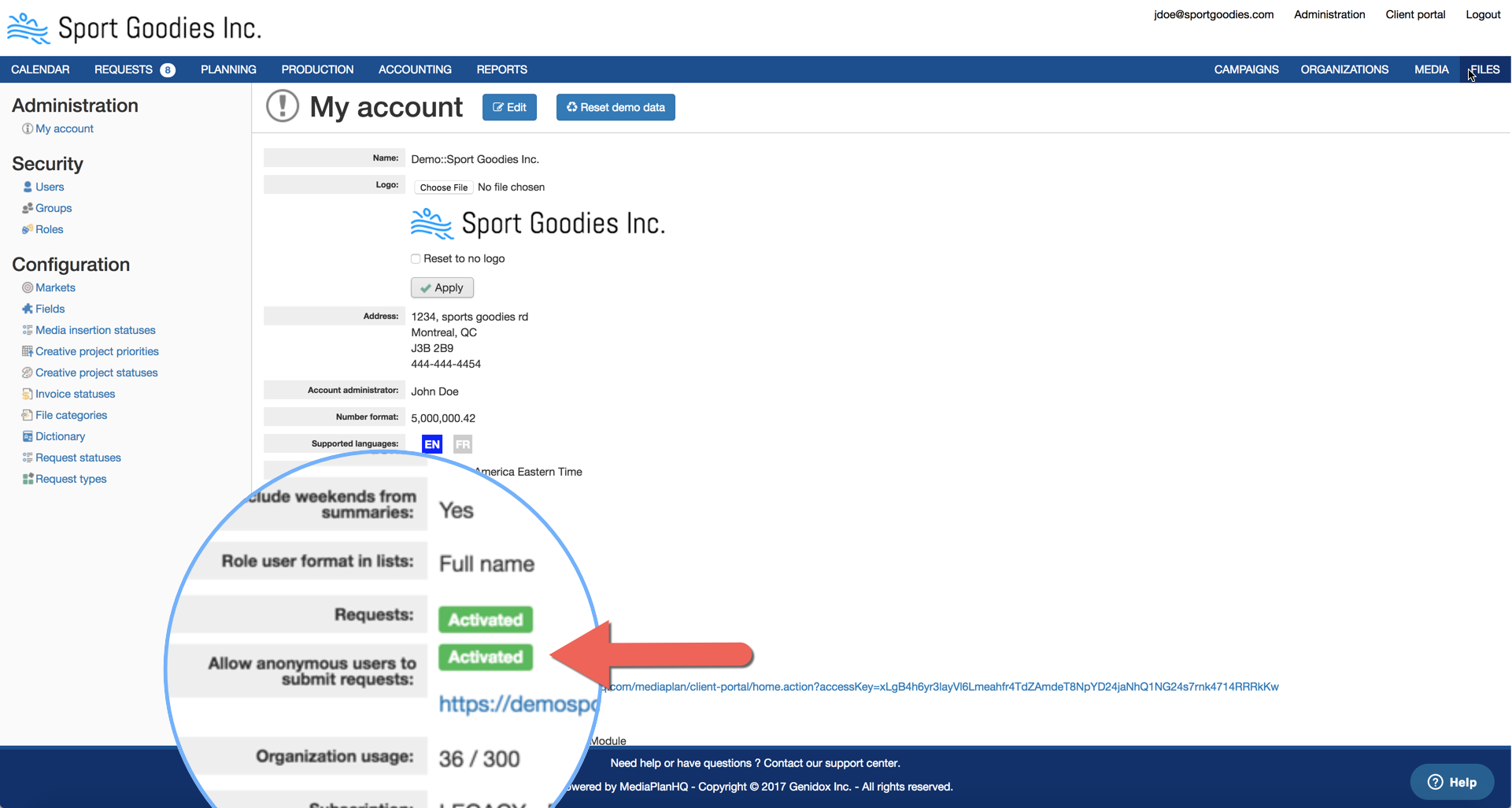Open the Requests menu with badge 8
1512x808 pixels.
click(x=134, y=70)
